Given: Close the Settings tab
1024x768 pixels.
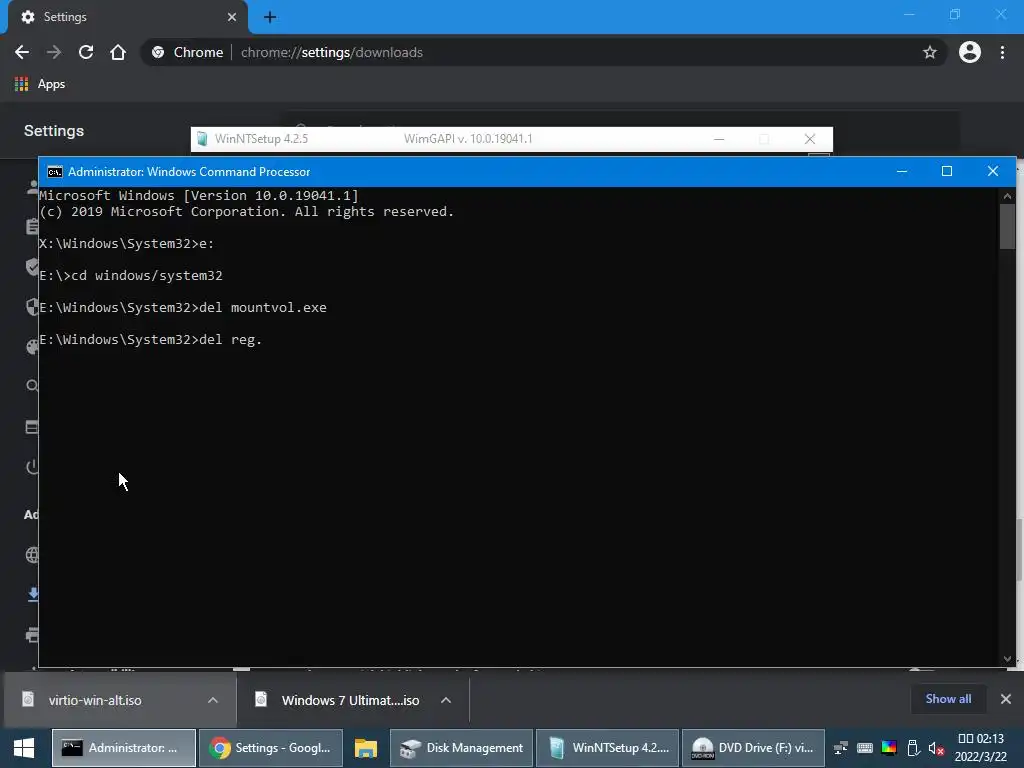Looking at the screenshot, I should (x=231, y=17).
